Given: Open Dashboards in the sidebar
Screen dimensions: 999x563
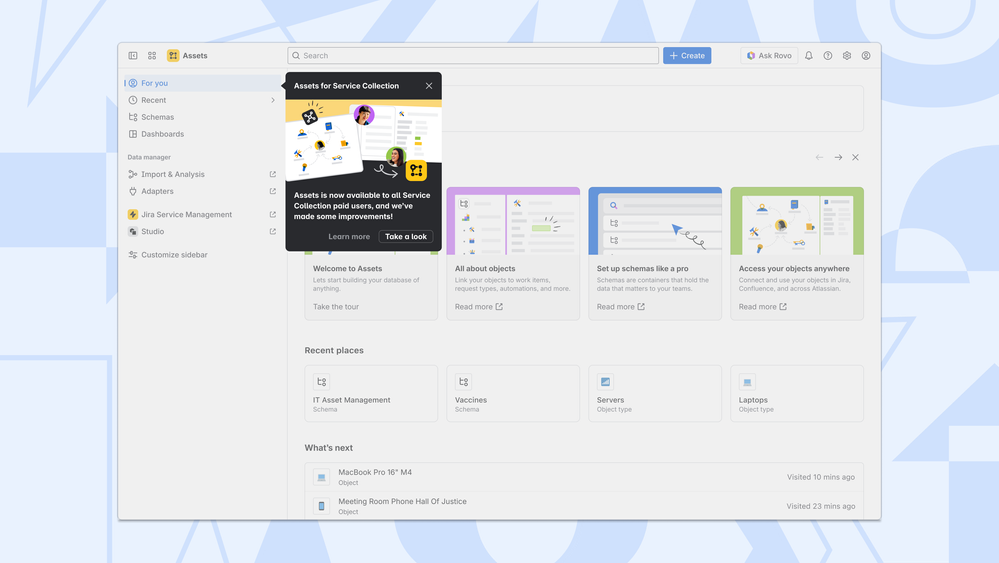Looking at the screenshot, I should (x=162, y=134).
